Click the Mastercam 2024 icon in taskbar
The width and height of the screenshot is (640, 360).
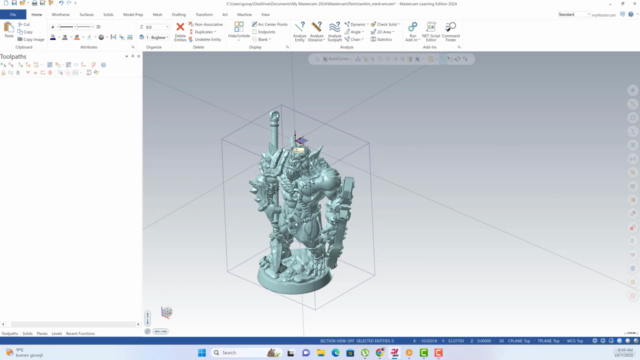[394, 353]
